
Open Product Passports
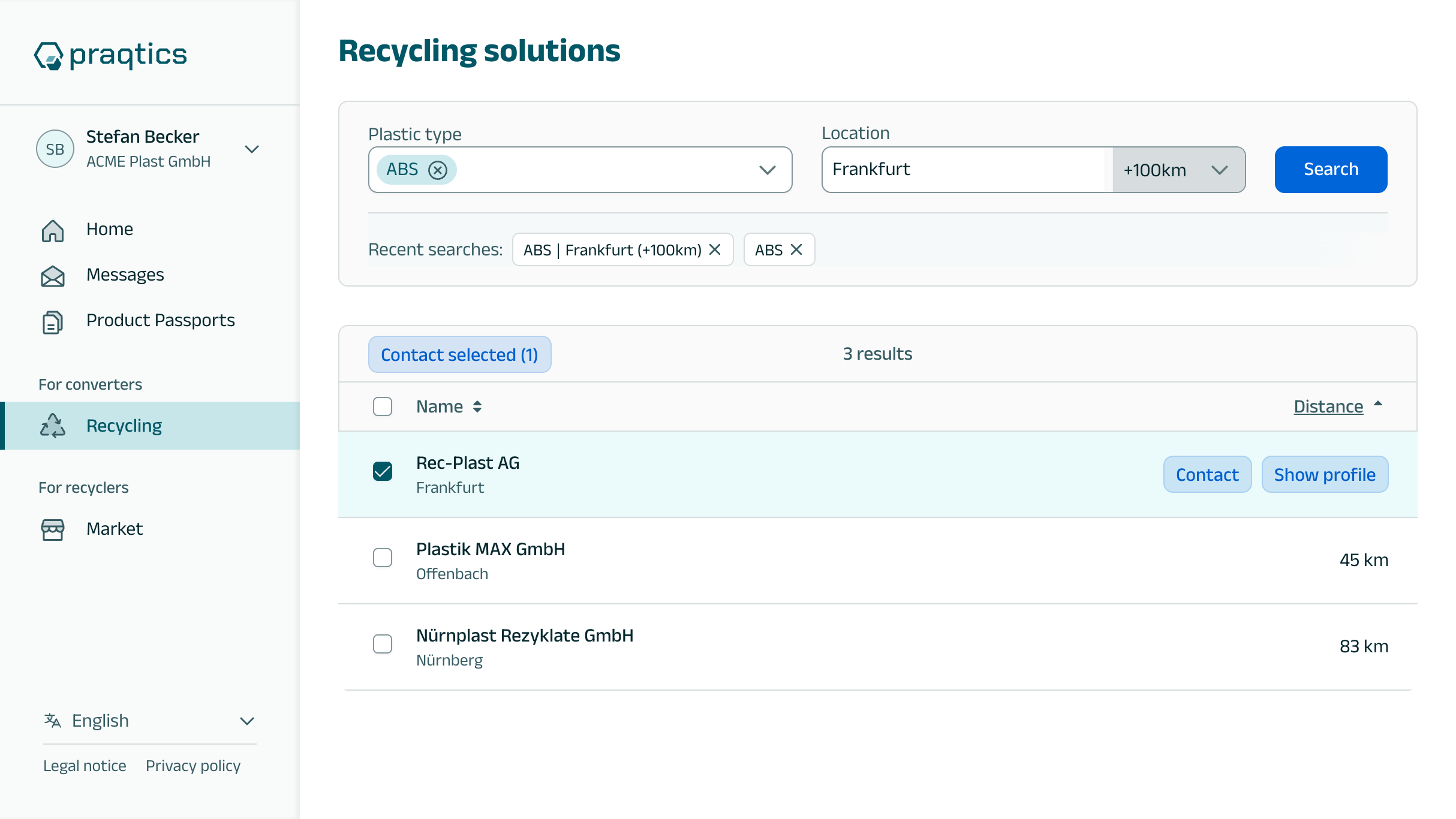tap(161, 320)
